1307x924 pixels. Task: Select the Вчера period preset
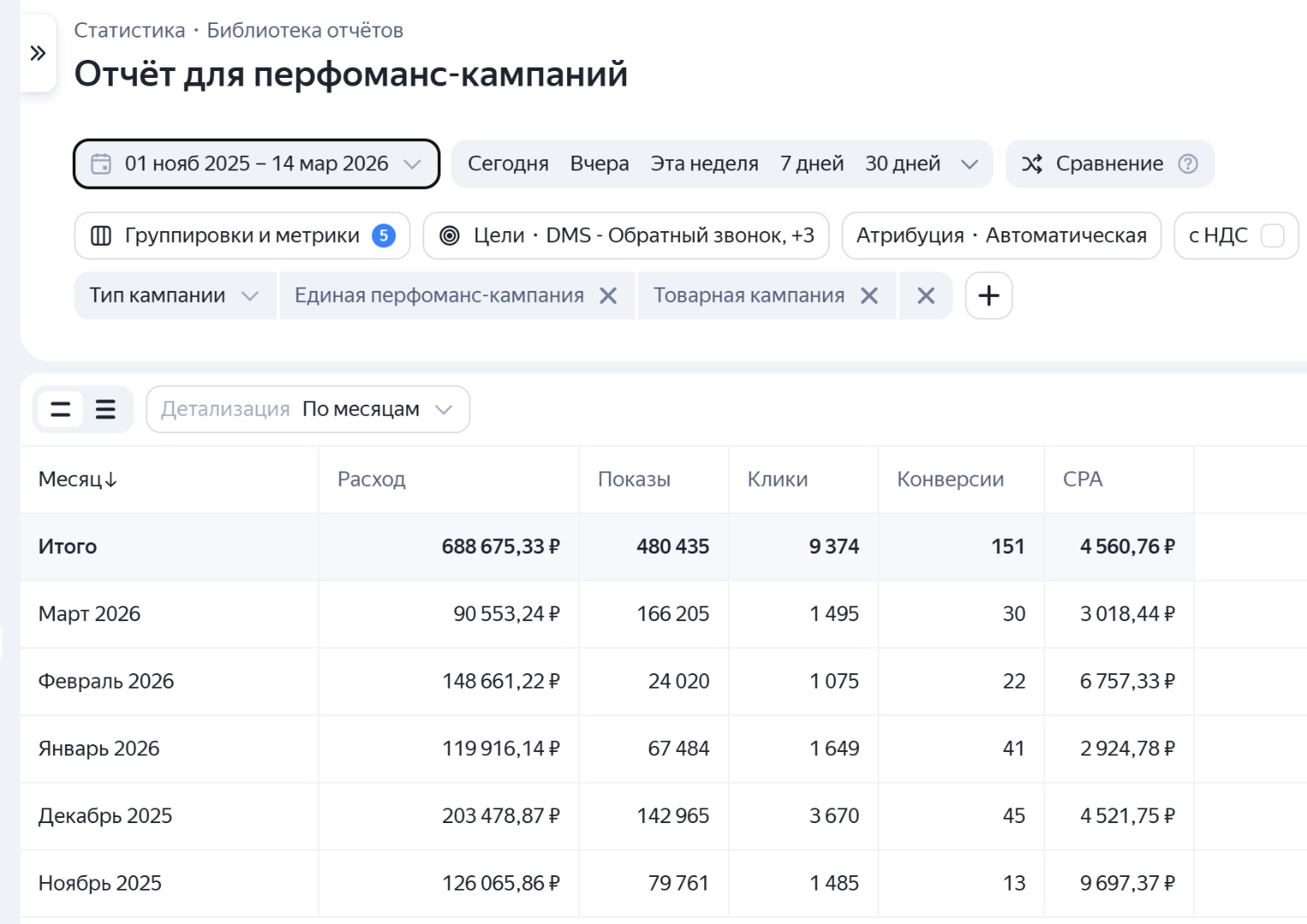[x=600, y=163]
